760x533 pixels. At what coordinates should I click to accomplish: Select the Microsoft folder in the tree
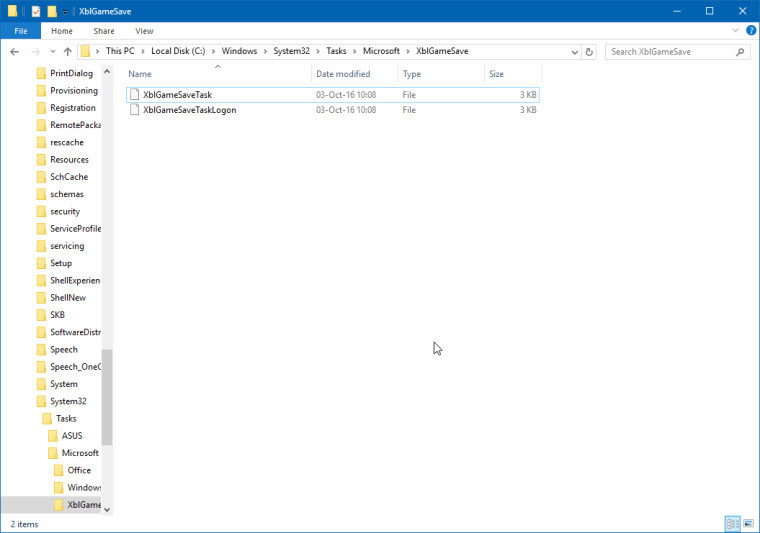[80, 453]
